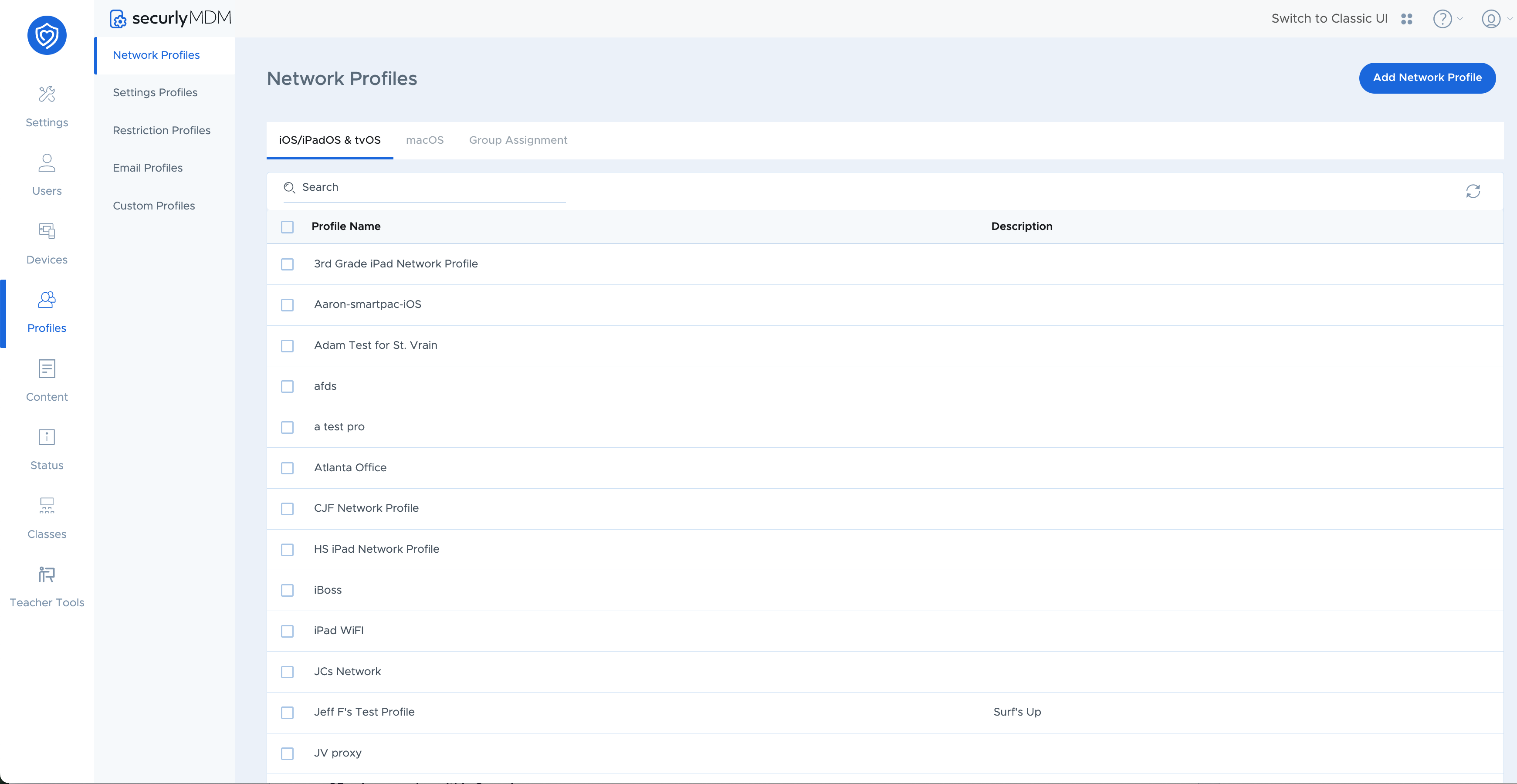1517x784 pixels.
Task: Open the HS iPad Network Profile entry
Action: click(x=376, y=549)
